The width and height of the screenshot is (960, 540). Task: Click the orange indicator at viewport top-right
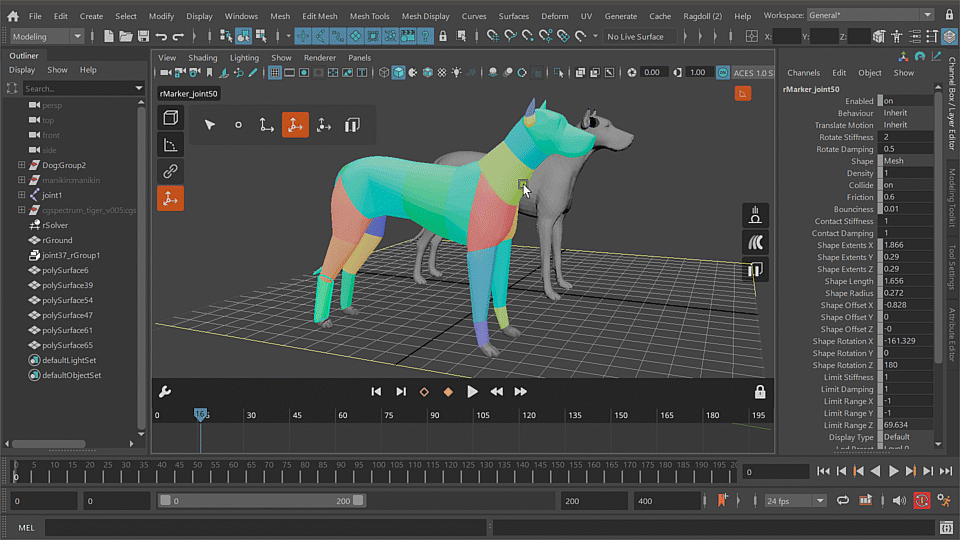[743, 94]
